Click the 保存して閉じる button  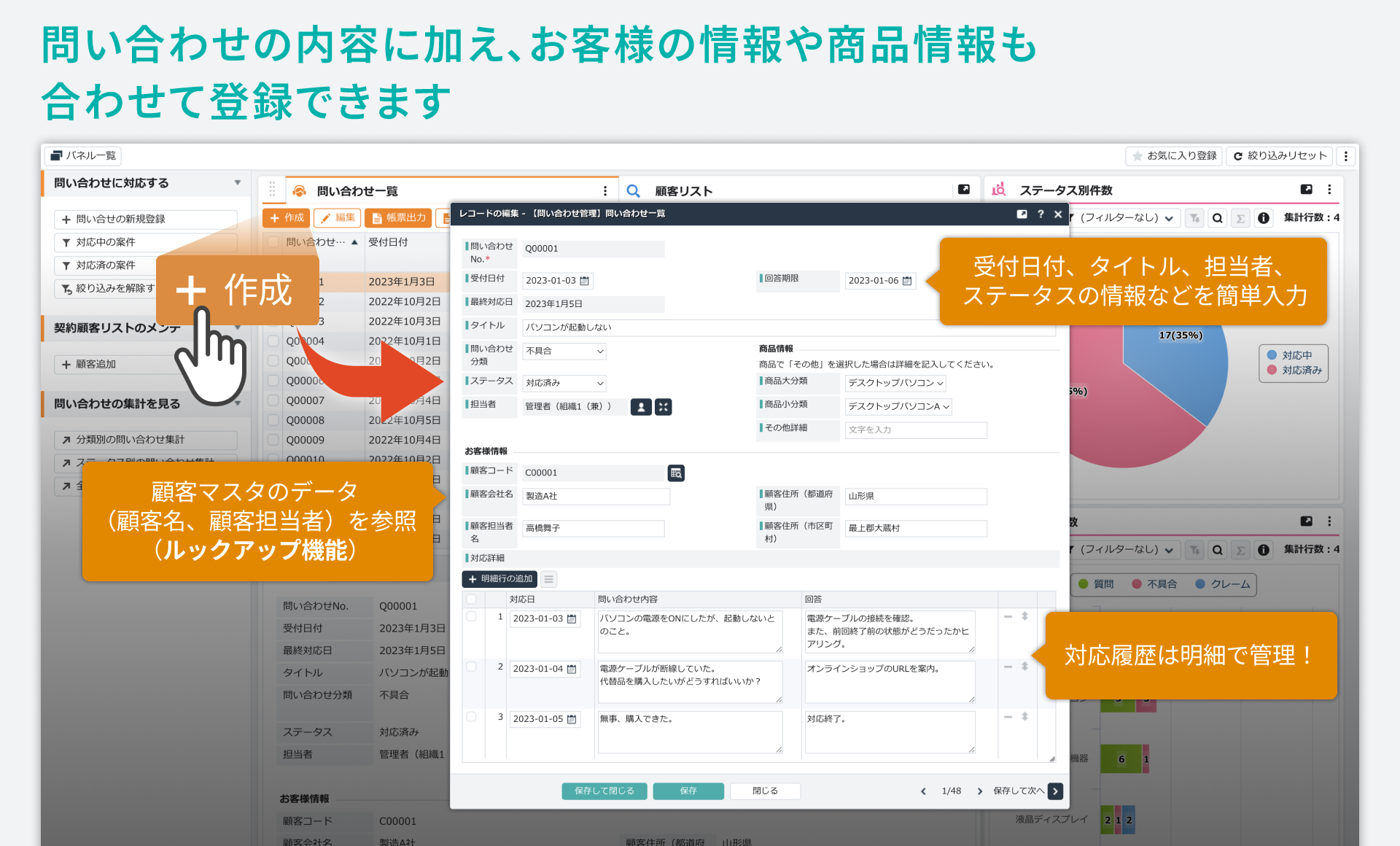coord(604,791)
